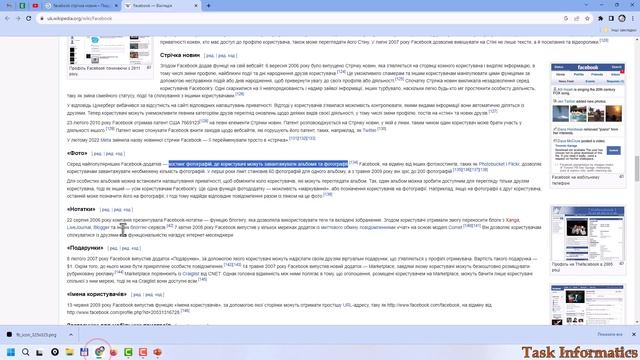The image size is (640, 360).
Task: Enlarge the mobile Facebook image via enlarge icon
Action: tap(621, 177)
